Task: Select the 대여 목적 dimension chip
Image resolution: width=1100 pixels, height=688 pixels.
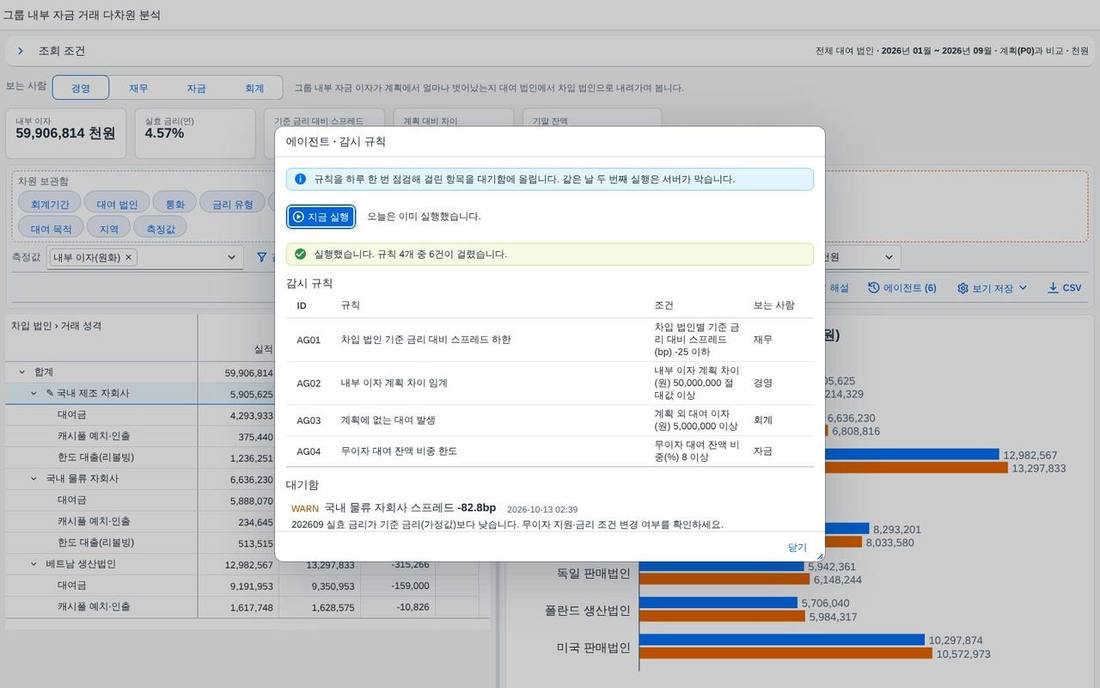Action: (51, 229)
